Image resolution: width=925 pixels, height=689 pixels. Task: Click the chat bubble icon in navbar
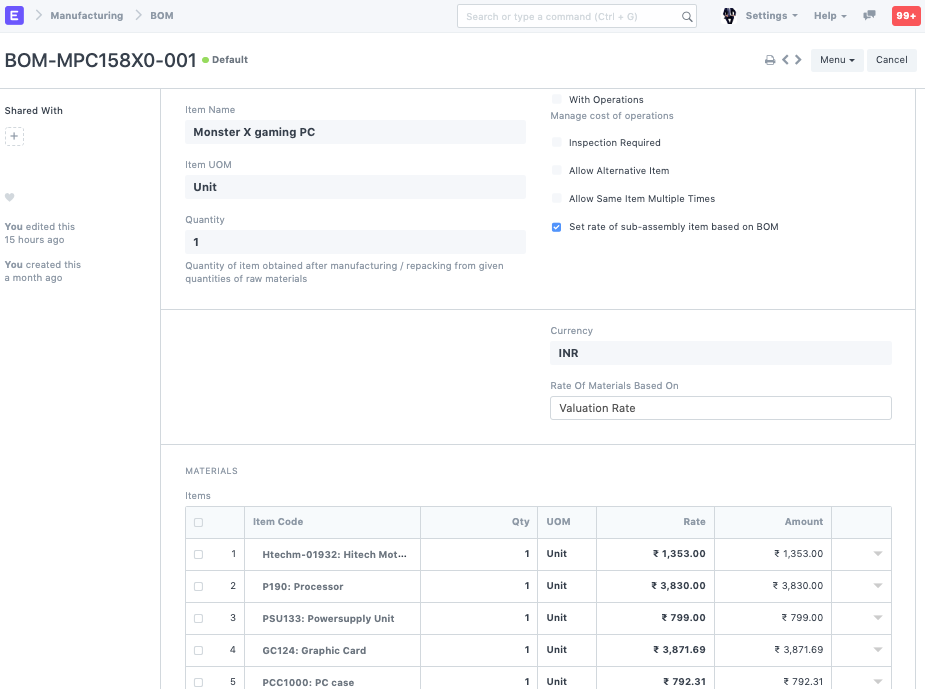pyautogui.click(x=869, y=16)
